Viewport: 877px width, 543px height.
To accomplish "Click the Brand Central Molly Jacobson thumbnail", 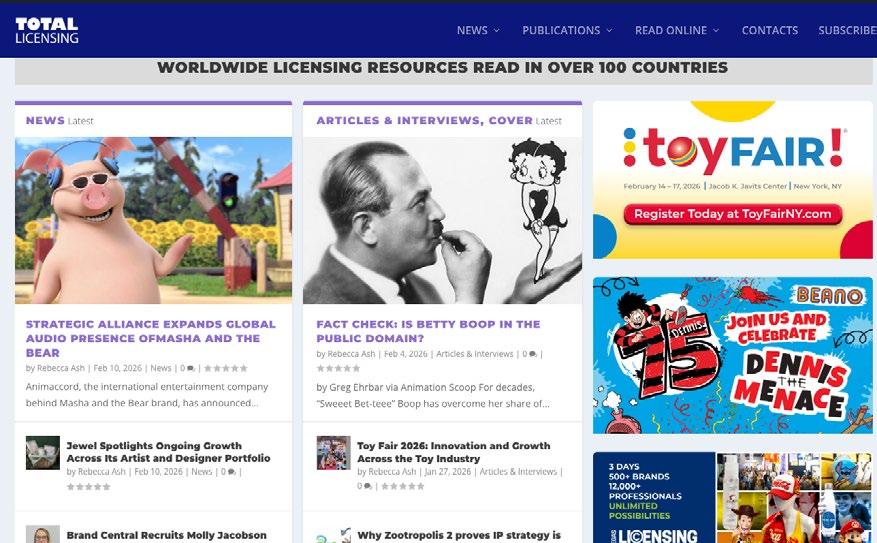I will [43, 534].
